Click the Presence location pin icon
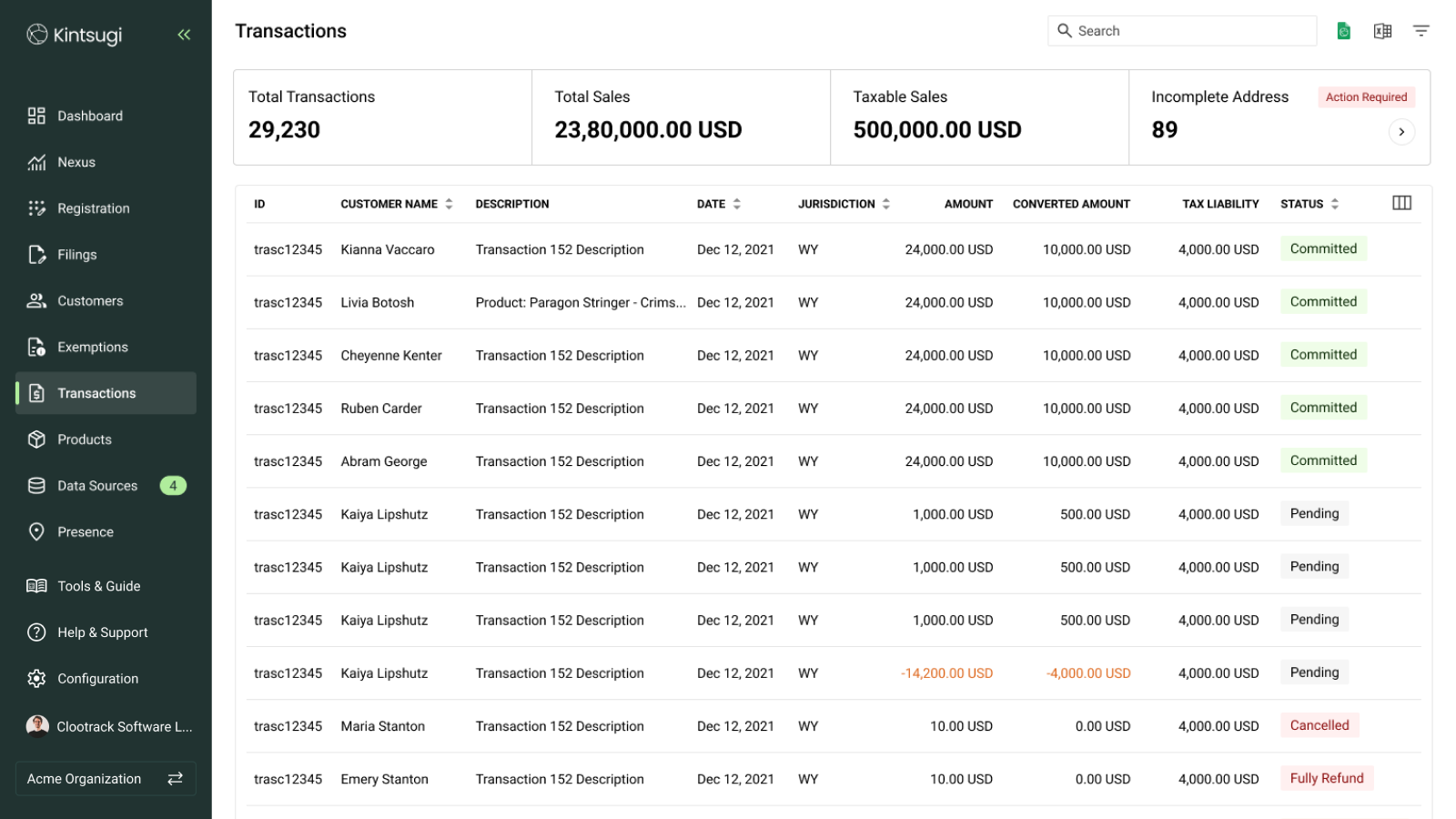 pos(36,531)
